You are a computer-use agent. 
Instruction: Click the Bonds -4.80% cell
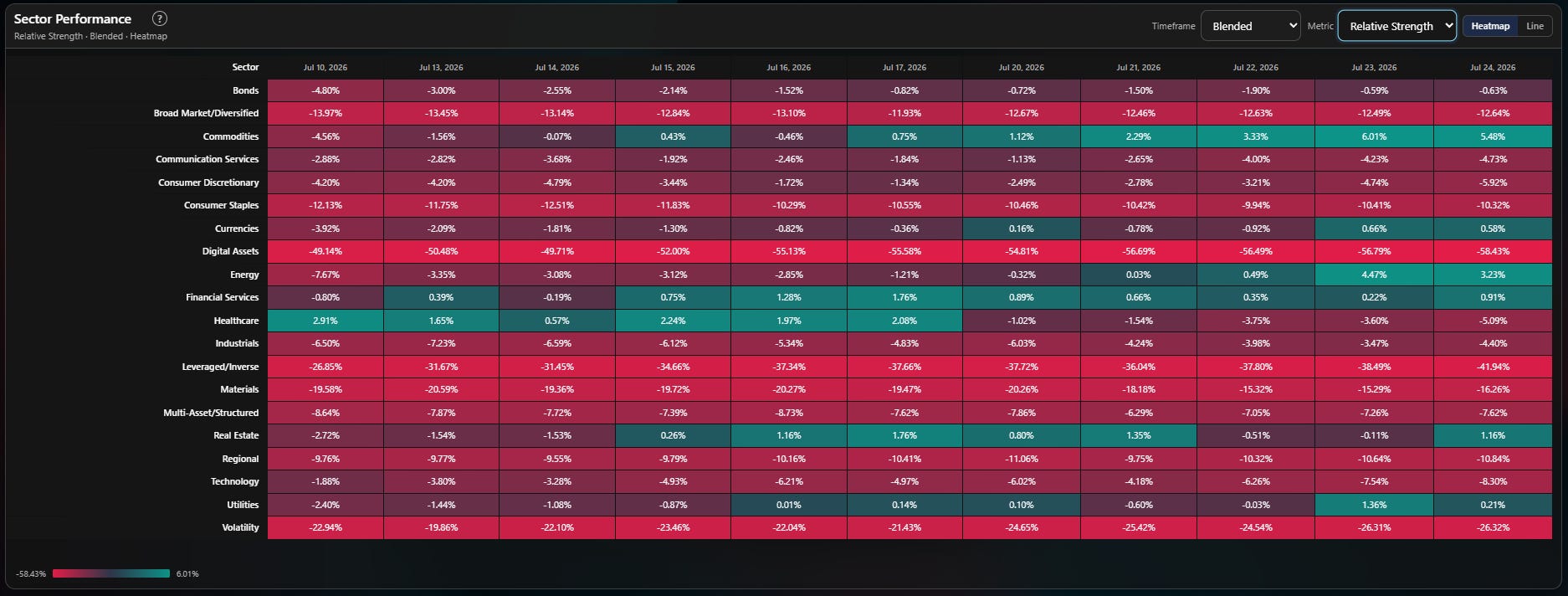pyautogui.click(x=325, y=90)
